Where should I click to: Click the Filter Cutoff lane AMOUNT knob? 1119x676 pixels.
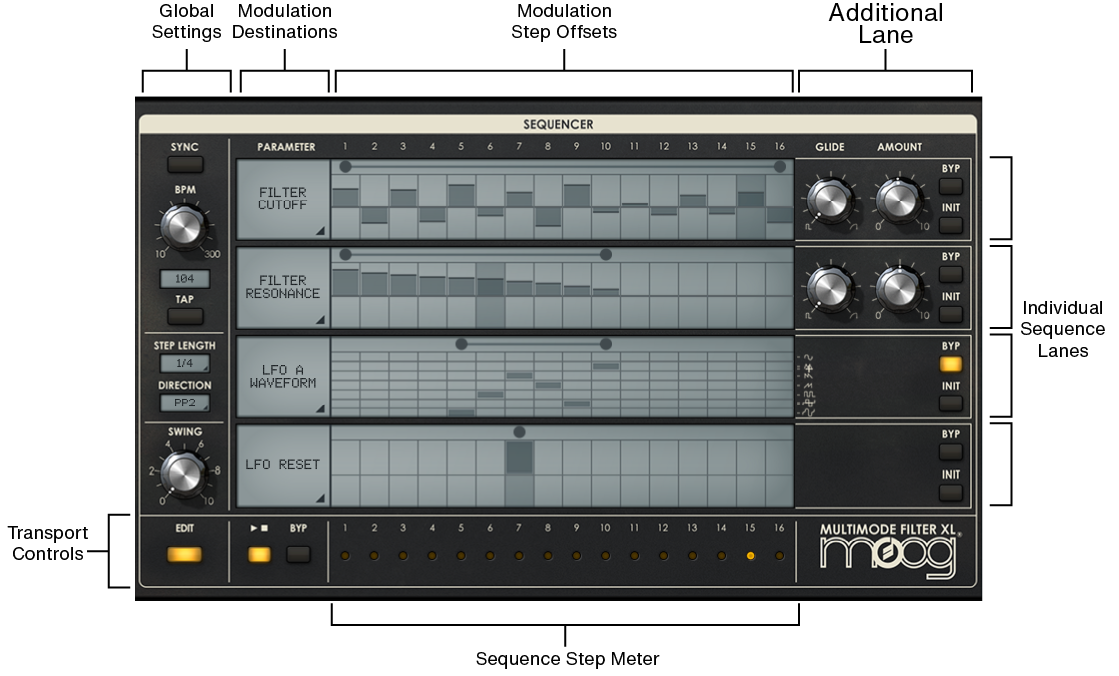tap(899, 199)
